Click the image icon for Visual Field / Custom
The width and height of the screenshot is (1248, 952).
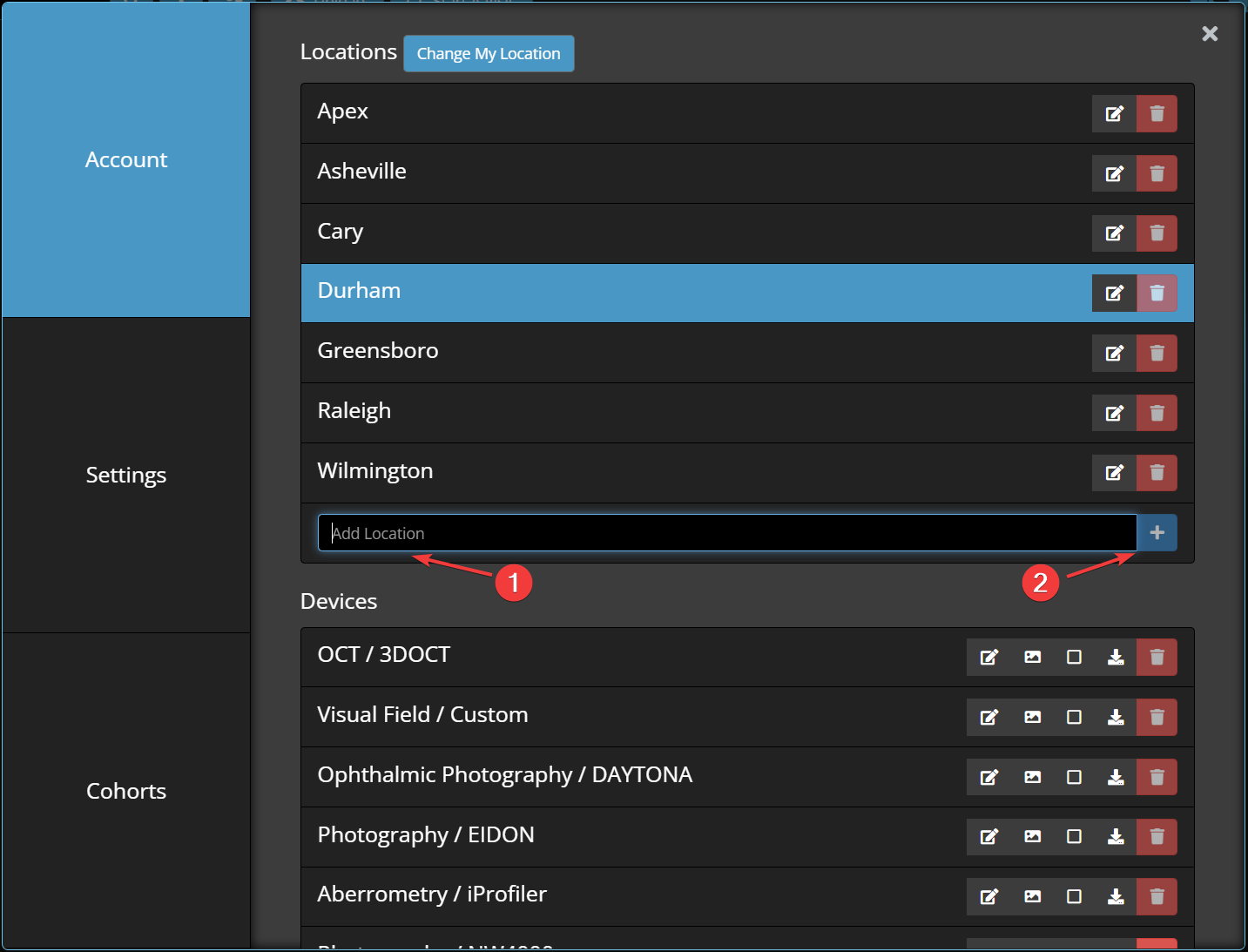click(1031, 717)
